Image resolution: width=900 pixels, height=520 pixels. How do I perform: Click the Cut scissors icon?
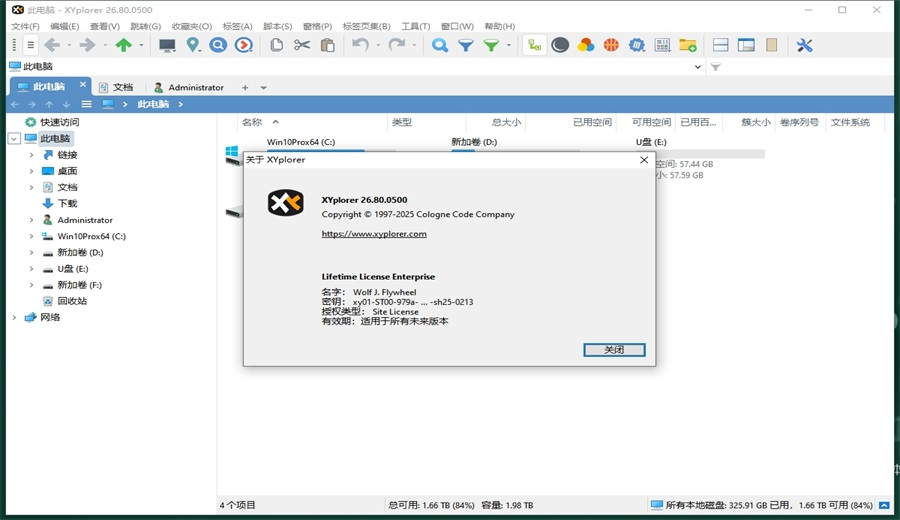click(x=302, y=45)
